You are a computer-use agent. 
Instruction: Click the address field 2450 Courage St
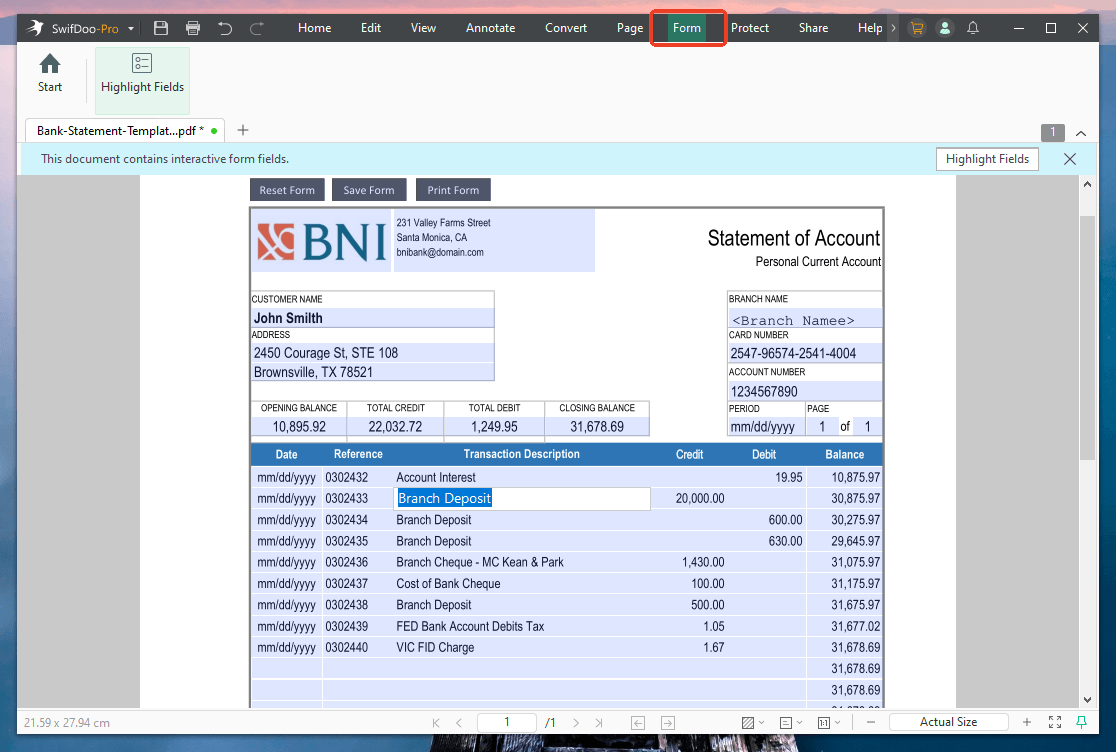[372, 353]
